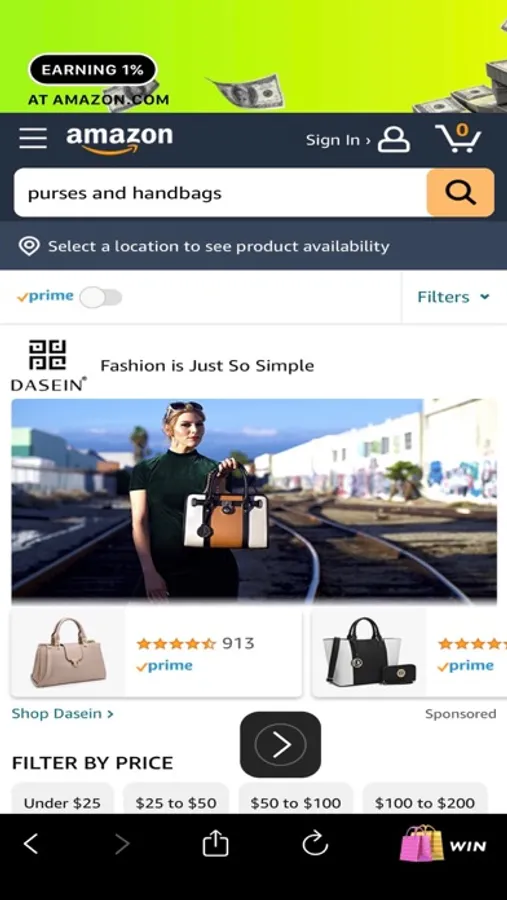The image size is (507, 900).
Task: Open the share sheet icon
Action: tap(215, 844)
